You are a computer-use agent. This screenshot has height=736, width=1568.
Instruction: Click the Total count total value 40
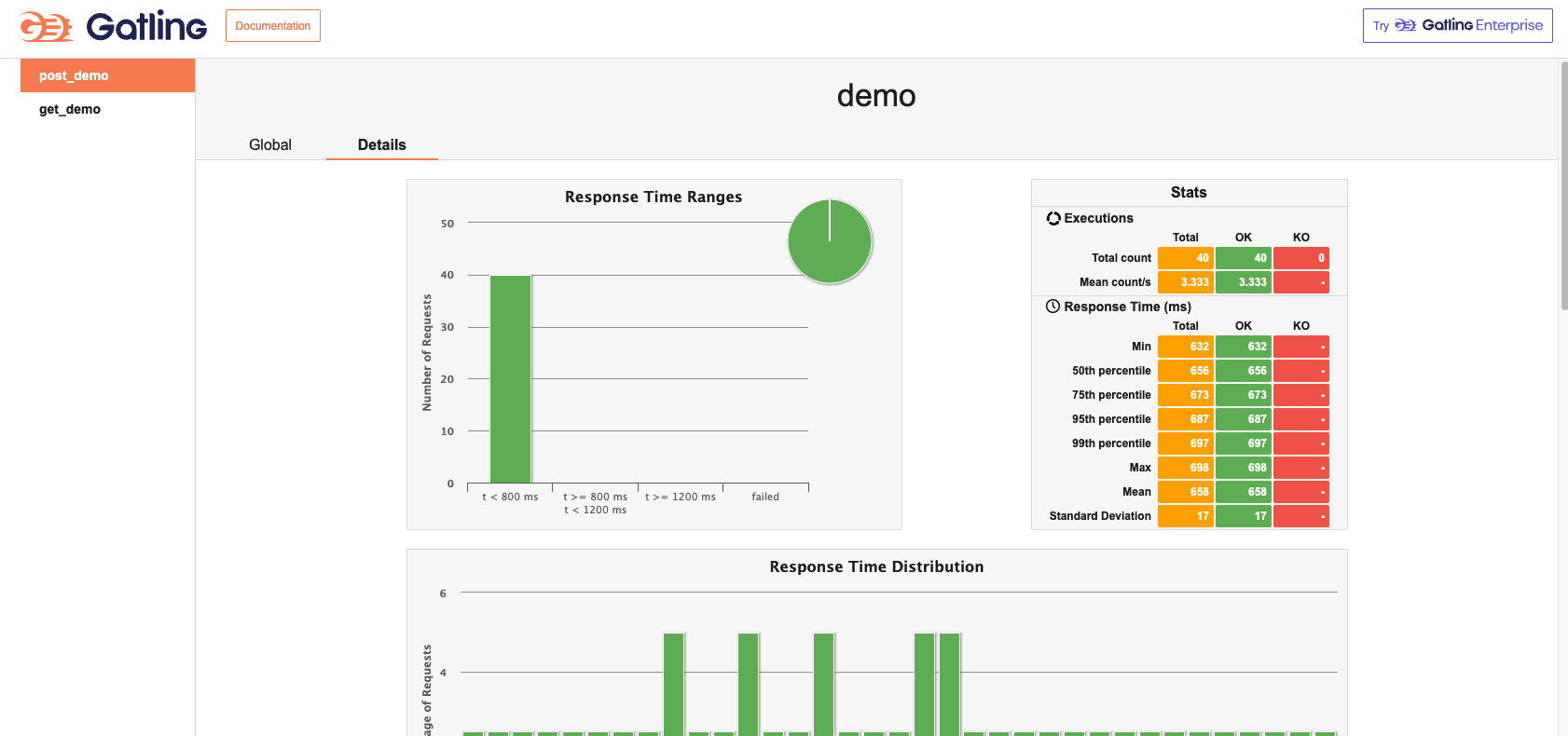(x=1186, y=258)
